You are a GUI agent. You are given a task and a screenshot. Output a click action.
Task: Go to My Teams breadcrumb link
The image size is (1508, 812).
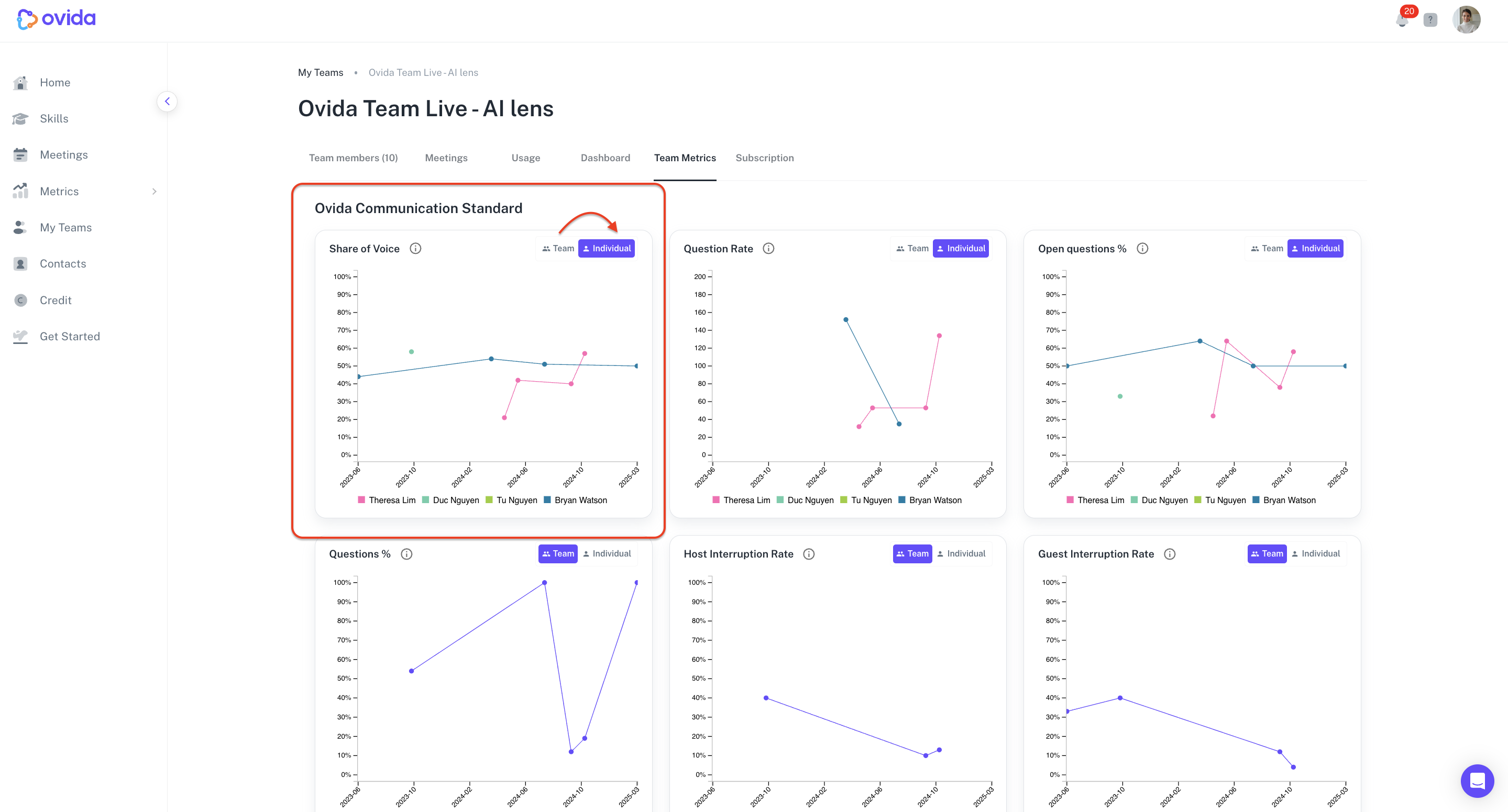coord(320,73)
